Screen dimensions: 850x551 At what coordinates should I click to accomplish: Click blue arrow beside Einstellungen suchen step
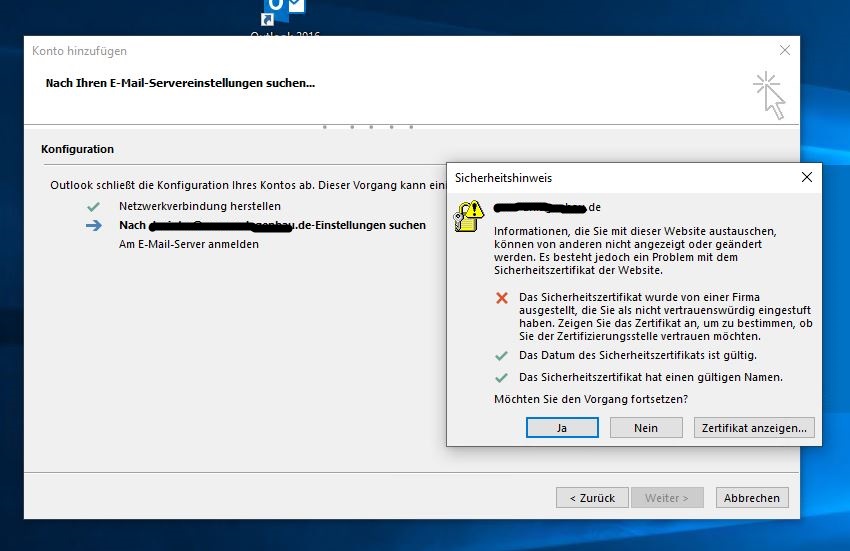(94, 226)
